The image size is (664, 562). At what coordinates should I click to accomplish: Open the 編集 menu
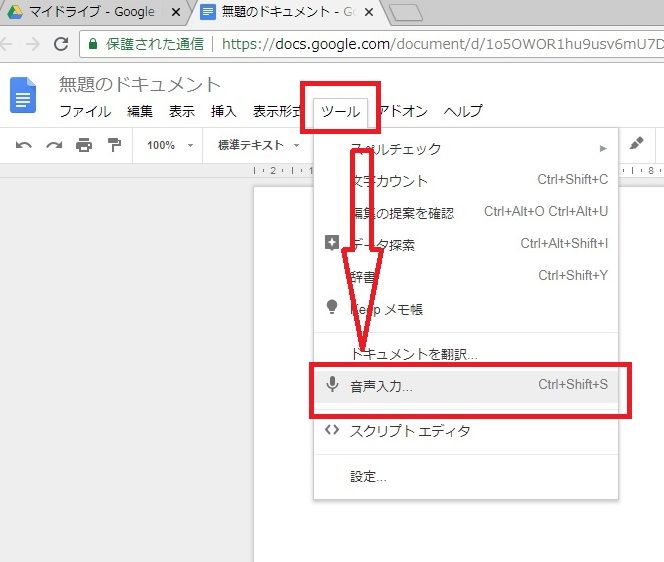(x=140, y=111)
